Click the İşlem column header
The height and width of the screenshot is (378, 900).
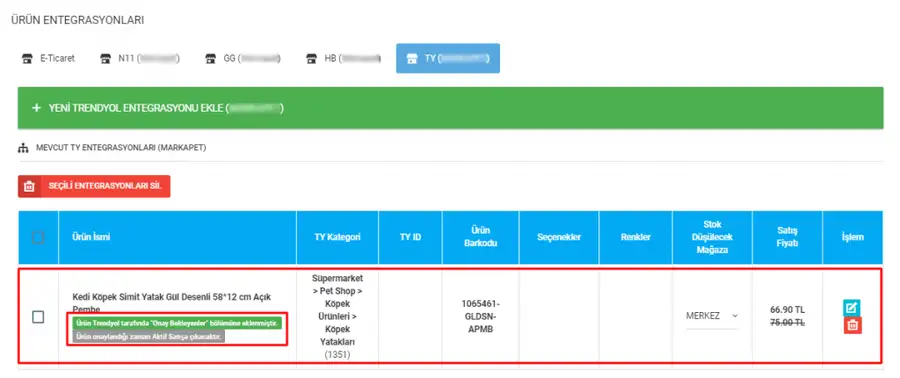[x=852, y=237]
